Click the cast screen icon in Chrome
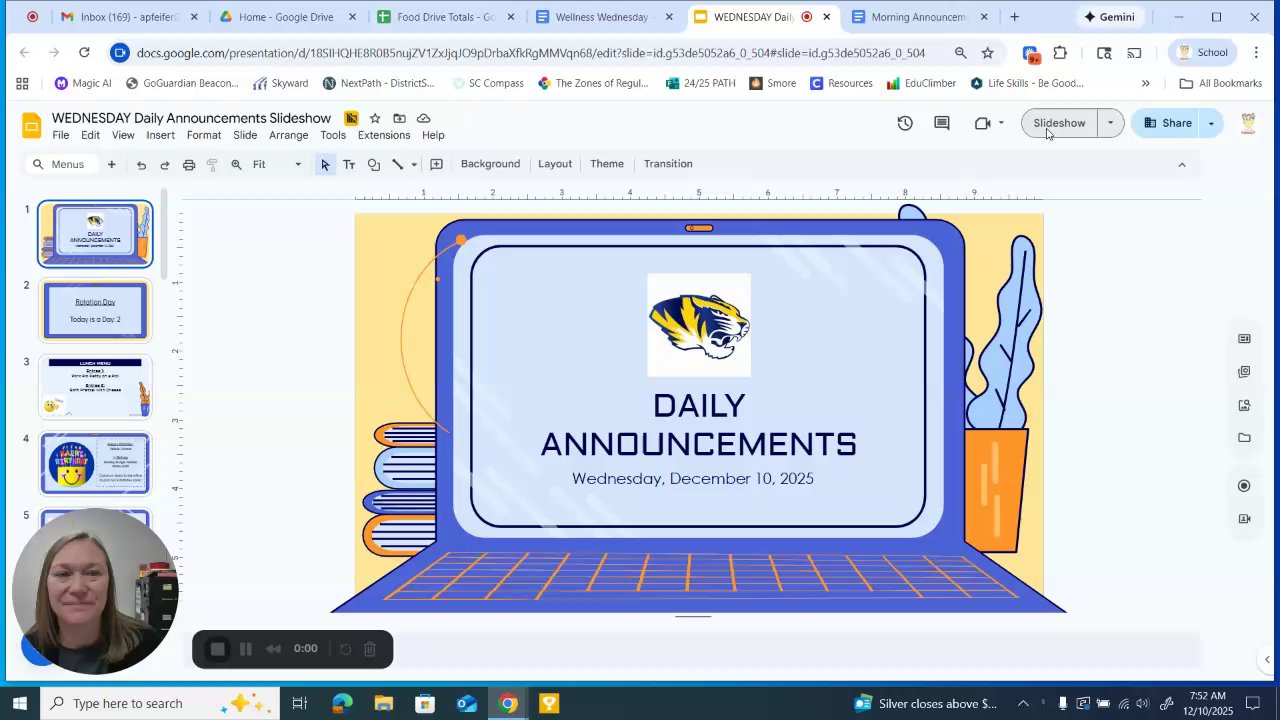This screenshot has height=720, width=1280. coord(1134,53)
